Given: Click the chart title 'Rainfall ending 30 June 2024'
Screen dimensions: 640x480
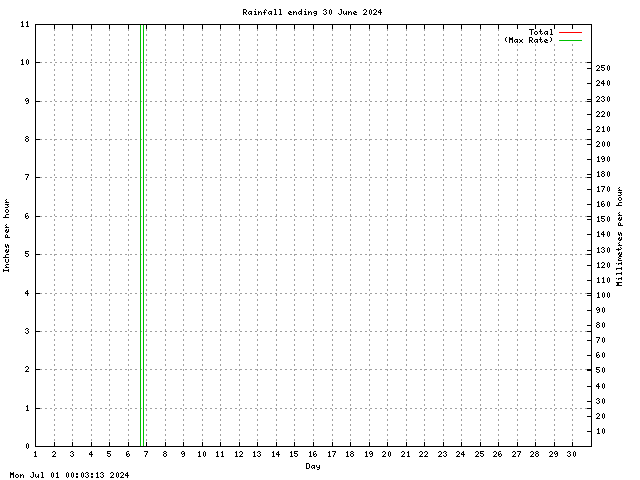Looking at the screenshot, I should [x=312, y=12].
